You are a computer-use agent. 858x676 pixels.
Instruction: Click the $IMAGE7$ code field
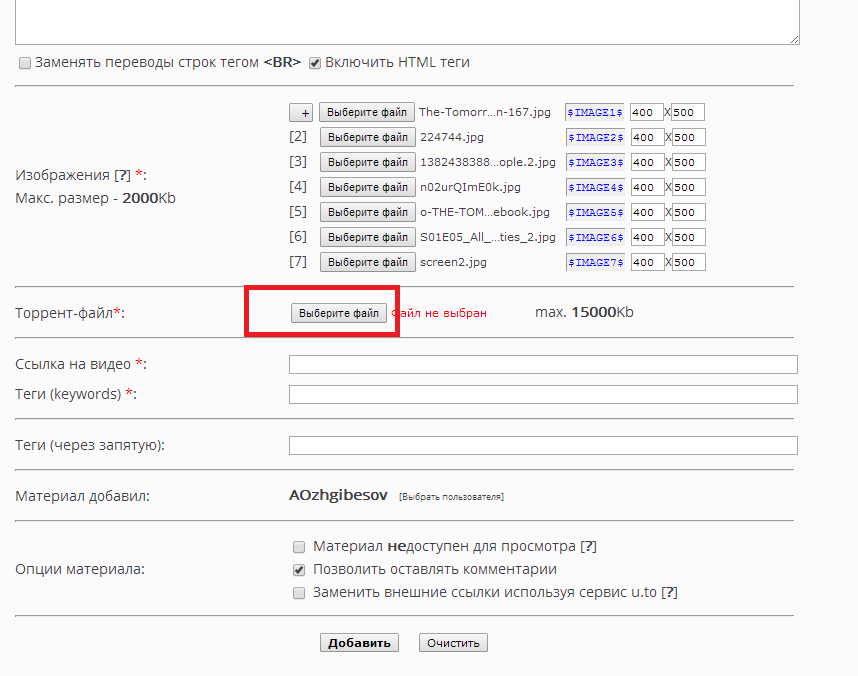595,262
